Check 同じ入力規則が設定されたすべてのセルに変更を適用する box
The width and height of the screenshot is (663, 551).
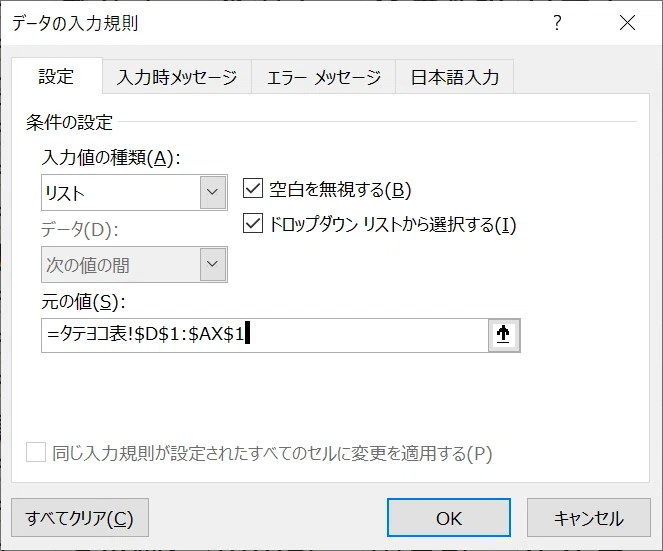(36, 452)
